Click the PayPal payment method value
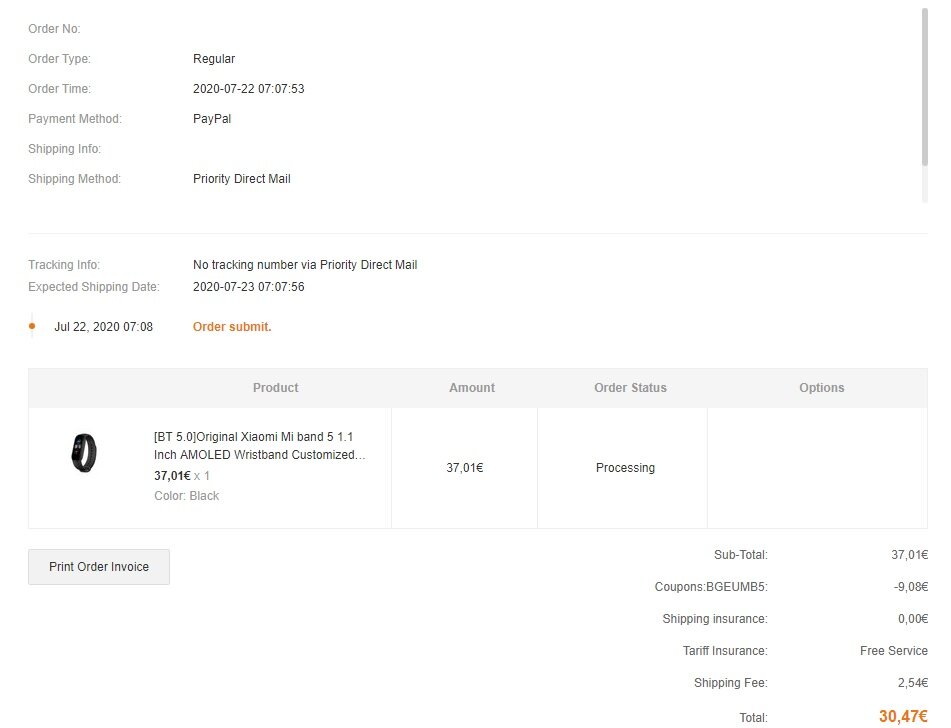The image size is (951, 728). [x=212, y=119]
